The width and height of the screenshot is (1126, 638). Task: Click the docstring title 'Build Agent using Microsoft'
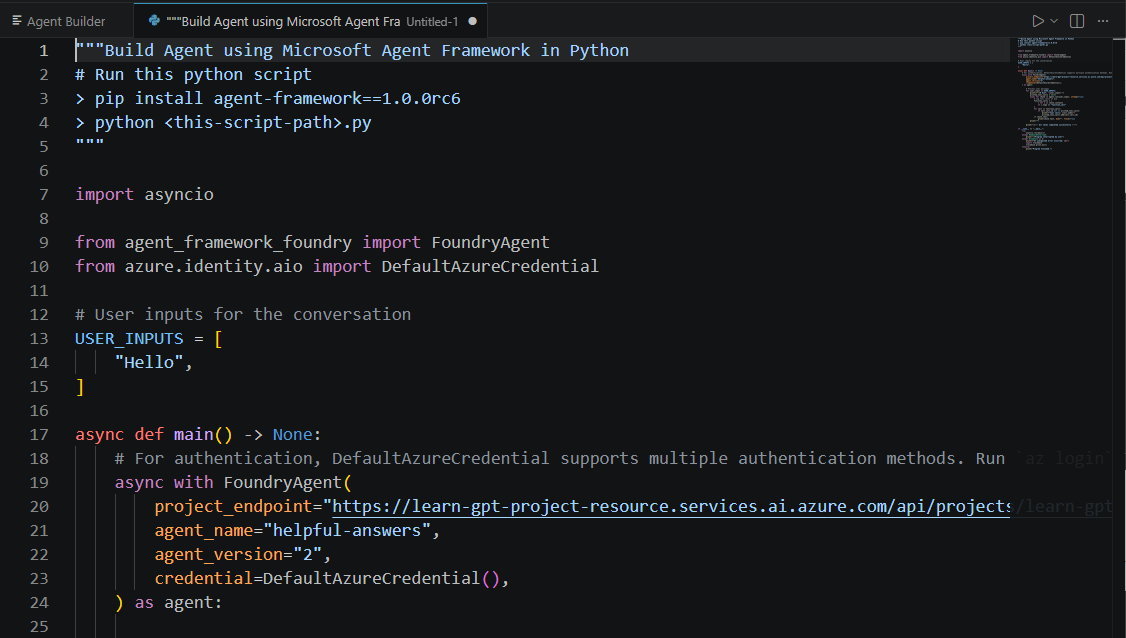pyautogui.click(x=238, y=50)
